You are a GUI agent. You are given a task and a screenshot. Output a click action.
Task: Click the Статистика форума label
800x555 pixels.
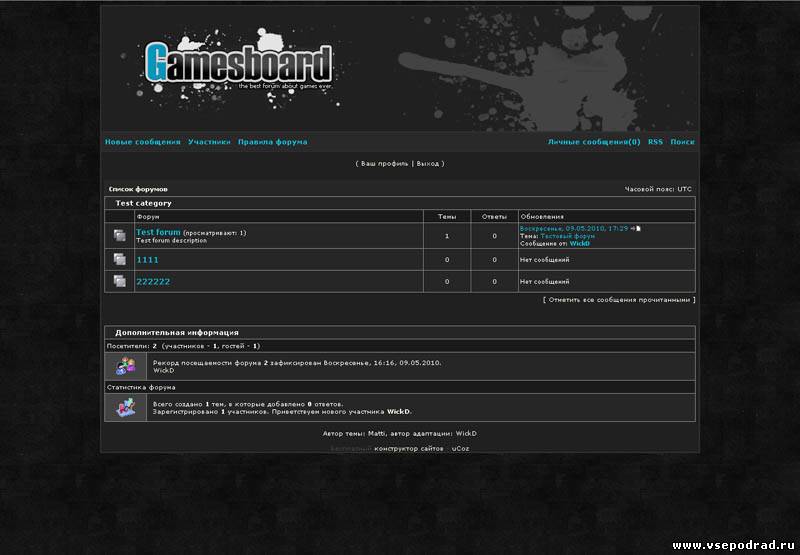point(141,387)
